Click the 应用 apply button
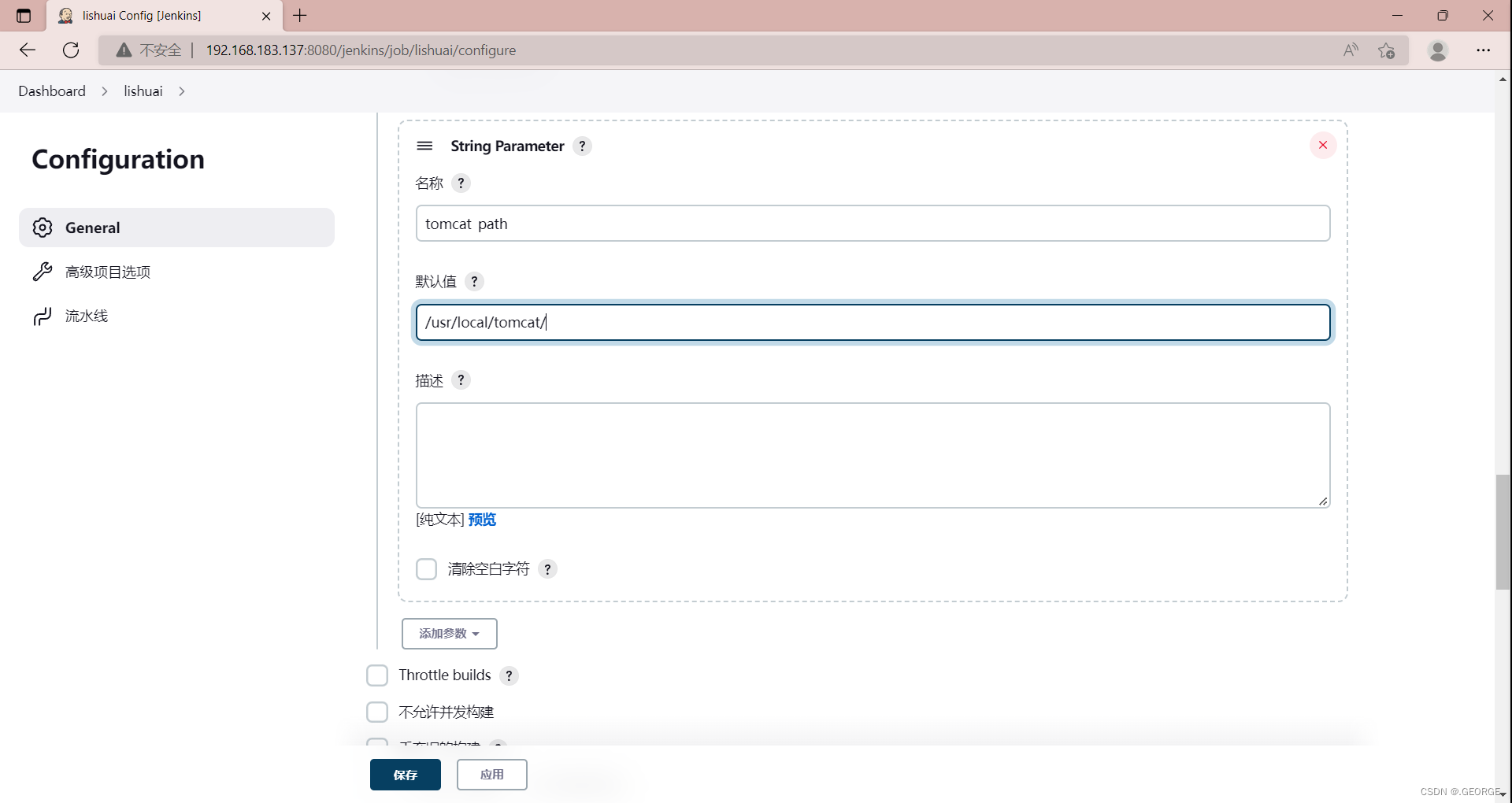The image size is (1512, 803). [x=492, y=775]
